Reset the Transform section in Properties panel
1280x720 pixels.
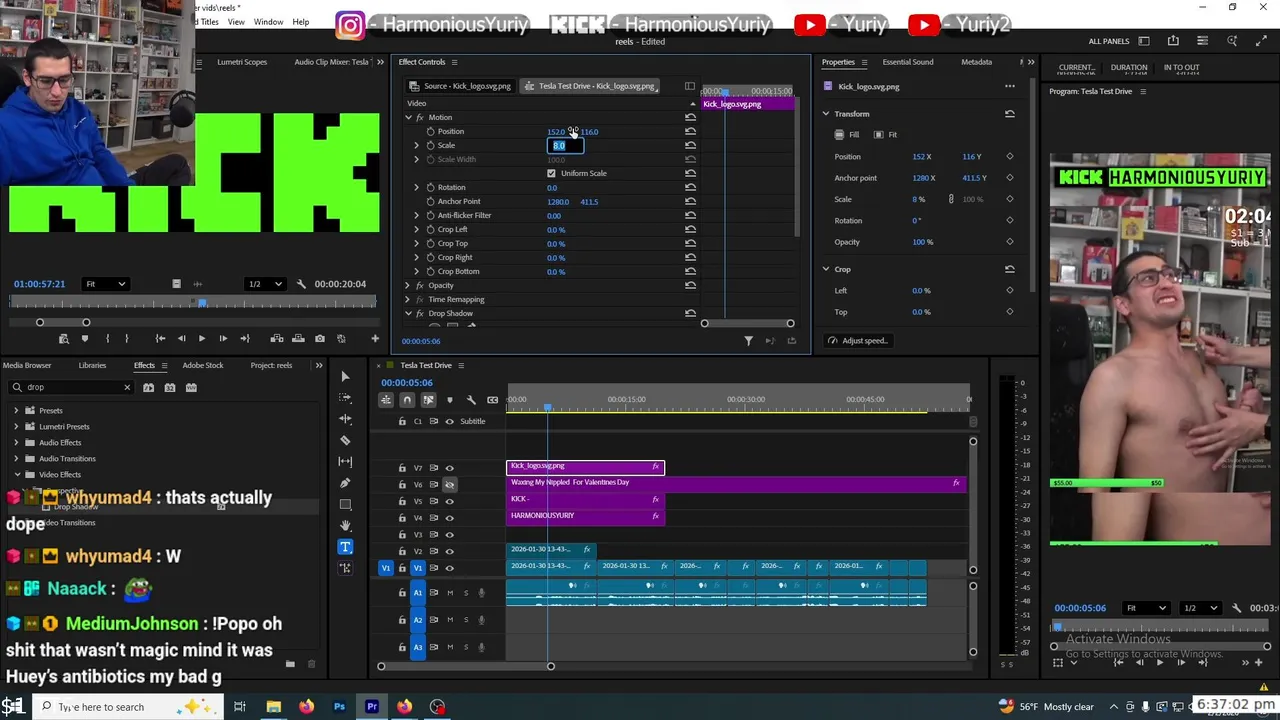pos(1009,114)
